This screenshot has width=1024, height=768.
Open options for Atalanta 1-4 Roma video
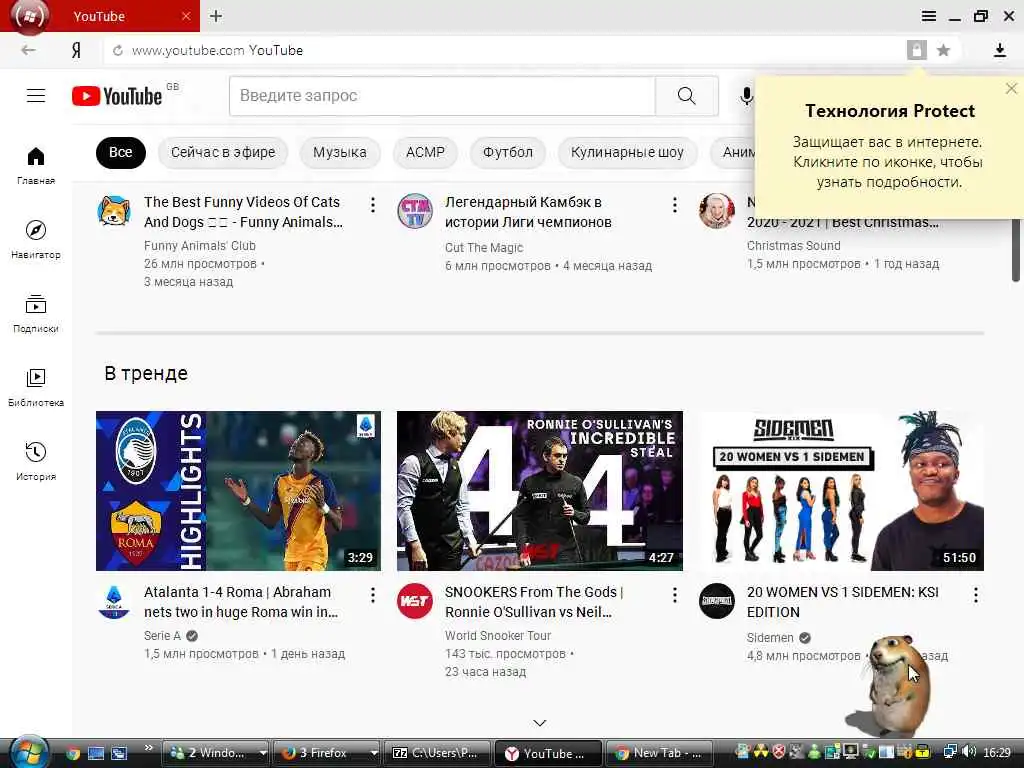coord(373,595)
